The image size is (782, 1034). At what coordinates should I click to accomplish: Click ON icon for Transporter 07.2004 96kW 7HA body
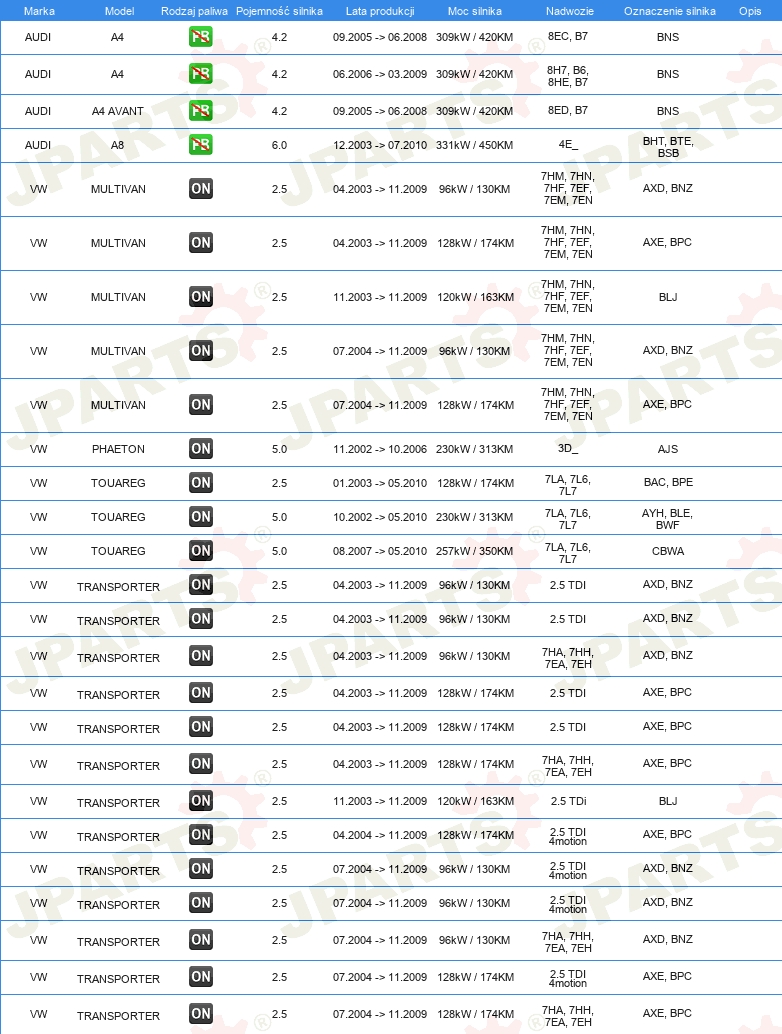click(200, 940)
